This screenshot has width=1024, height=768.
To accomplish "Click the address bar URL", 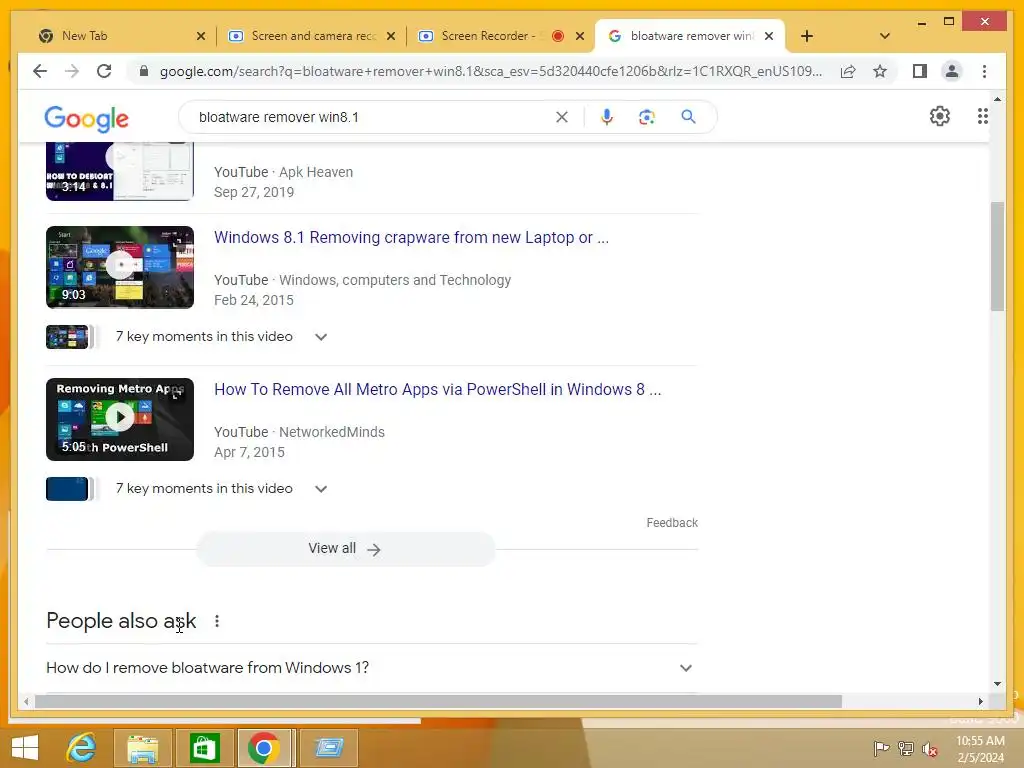I will click(490, 71).
